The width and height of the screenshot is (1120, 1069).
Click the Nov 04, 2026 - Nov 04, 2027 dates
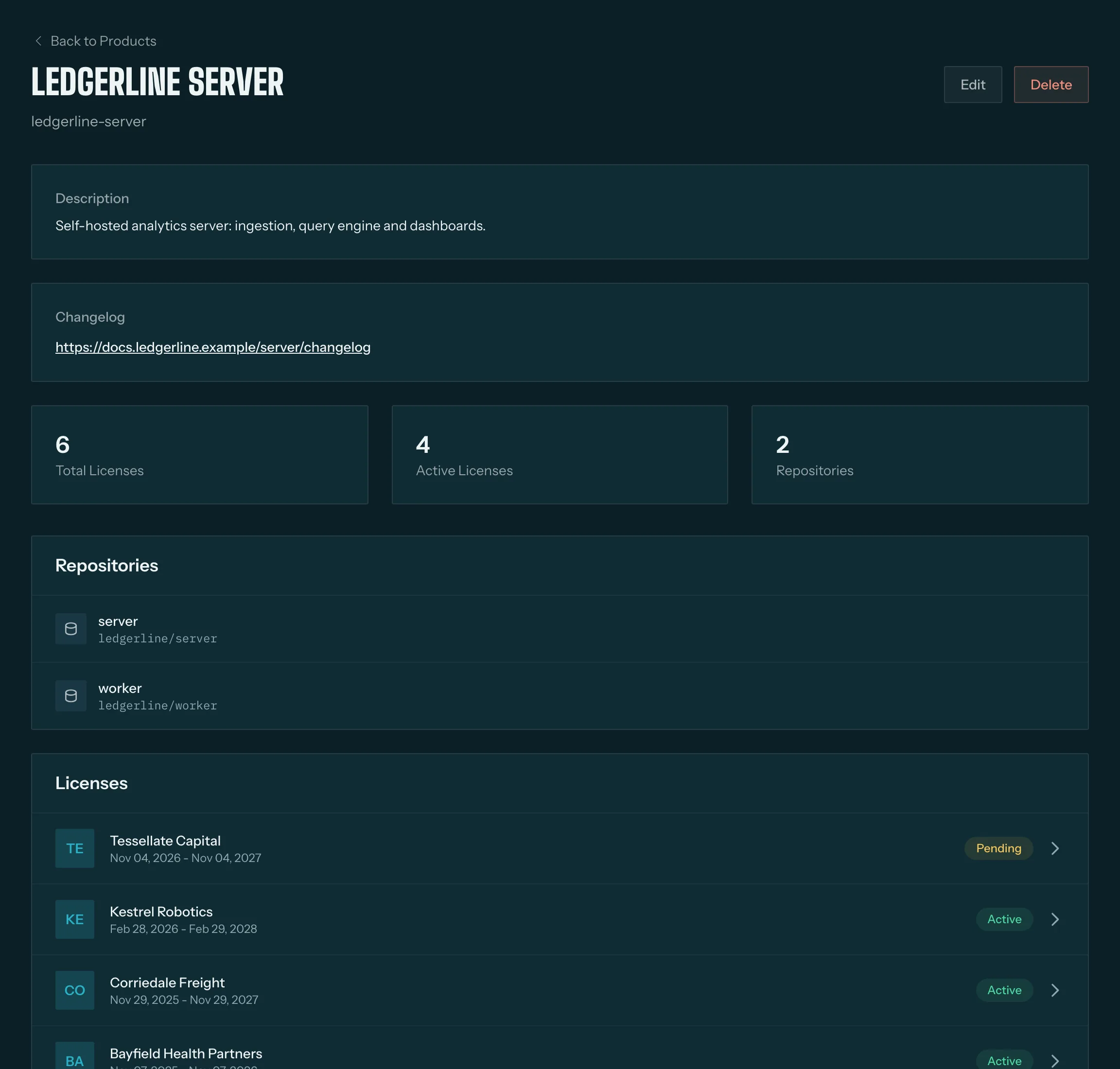[x=185, y=858]
